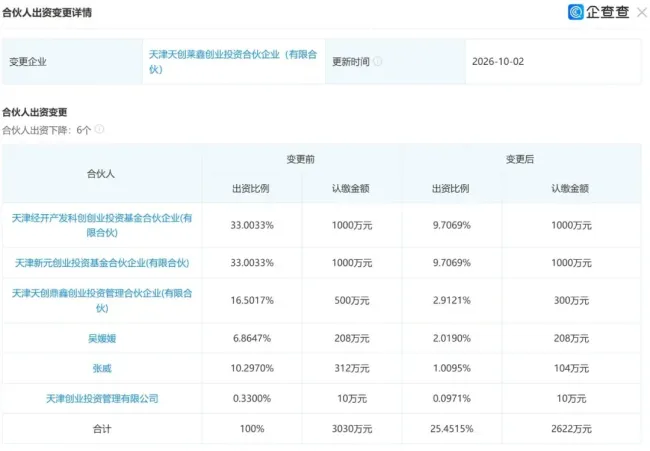Select the 312万元 amount cell
The height and width of the screenshot is (451, 650).
(x=352, y=368)
